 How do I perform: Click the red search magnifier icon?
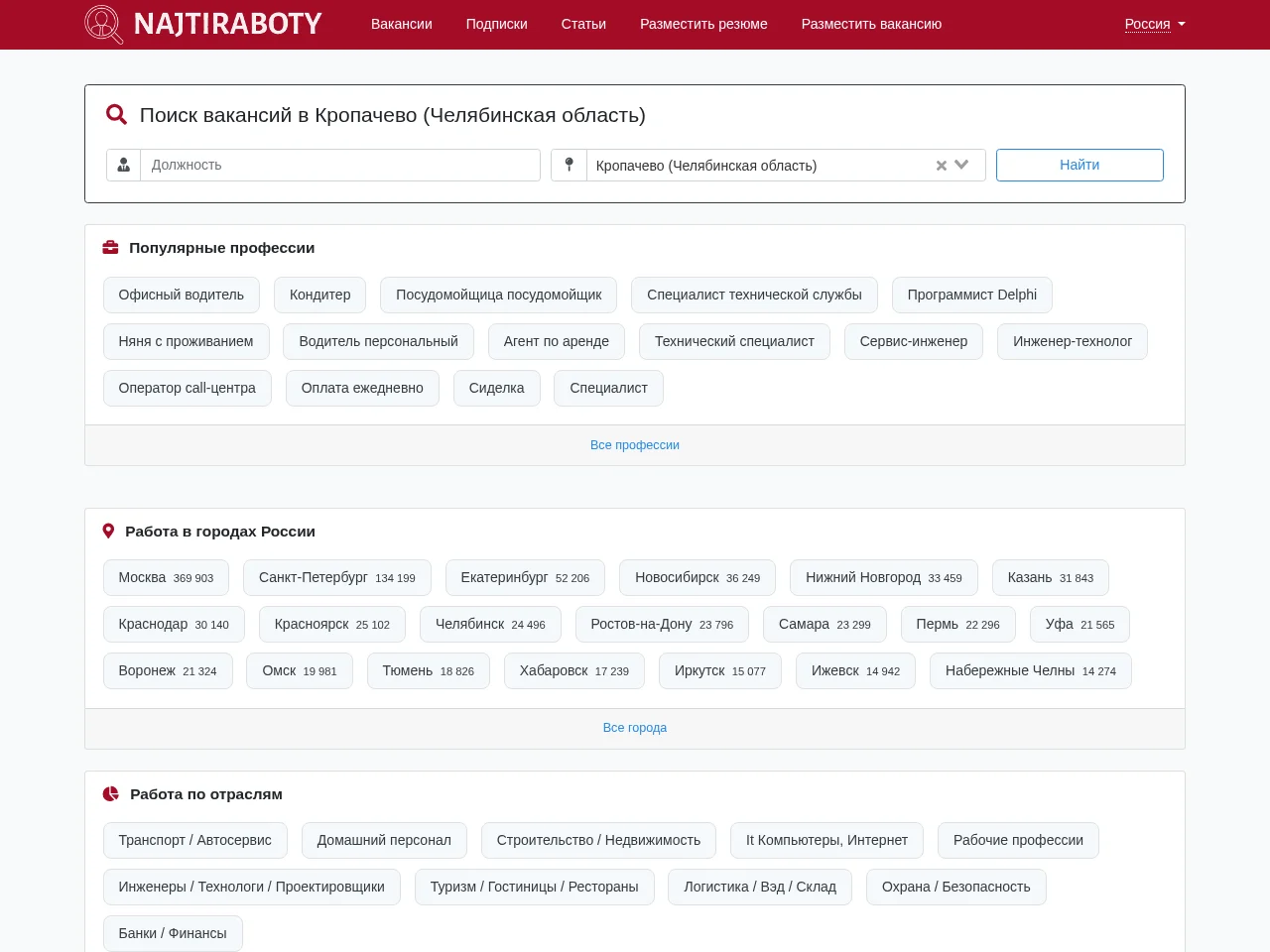pyautogui.click(x=116, y=115)
